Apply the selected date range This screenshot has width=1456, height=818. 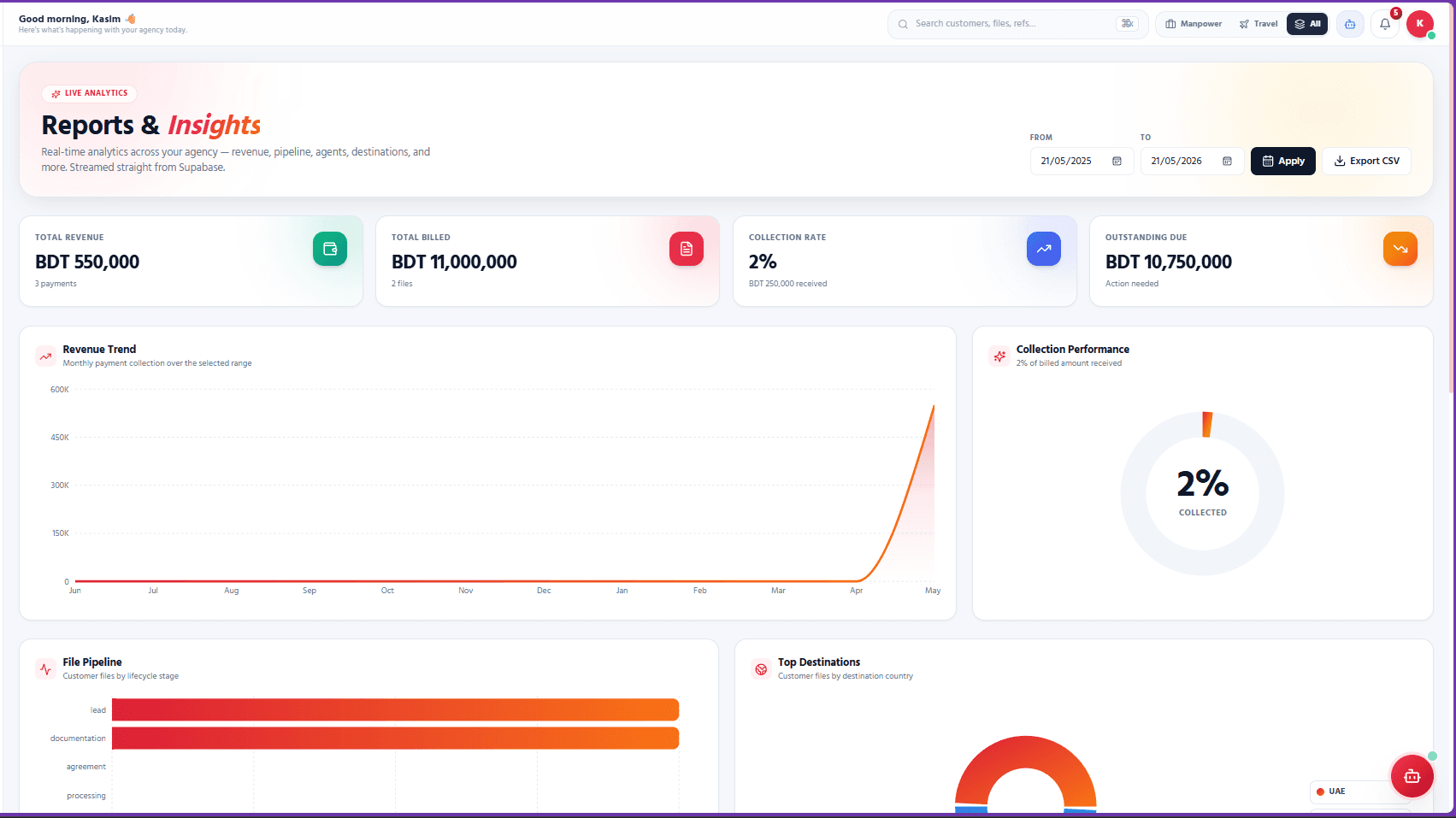tap(1283, 161)
